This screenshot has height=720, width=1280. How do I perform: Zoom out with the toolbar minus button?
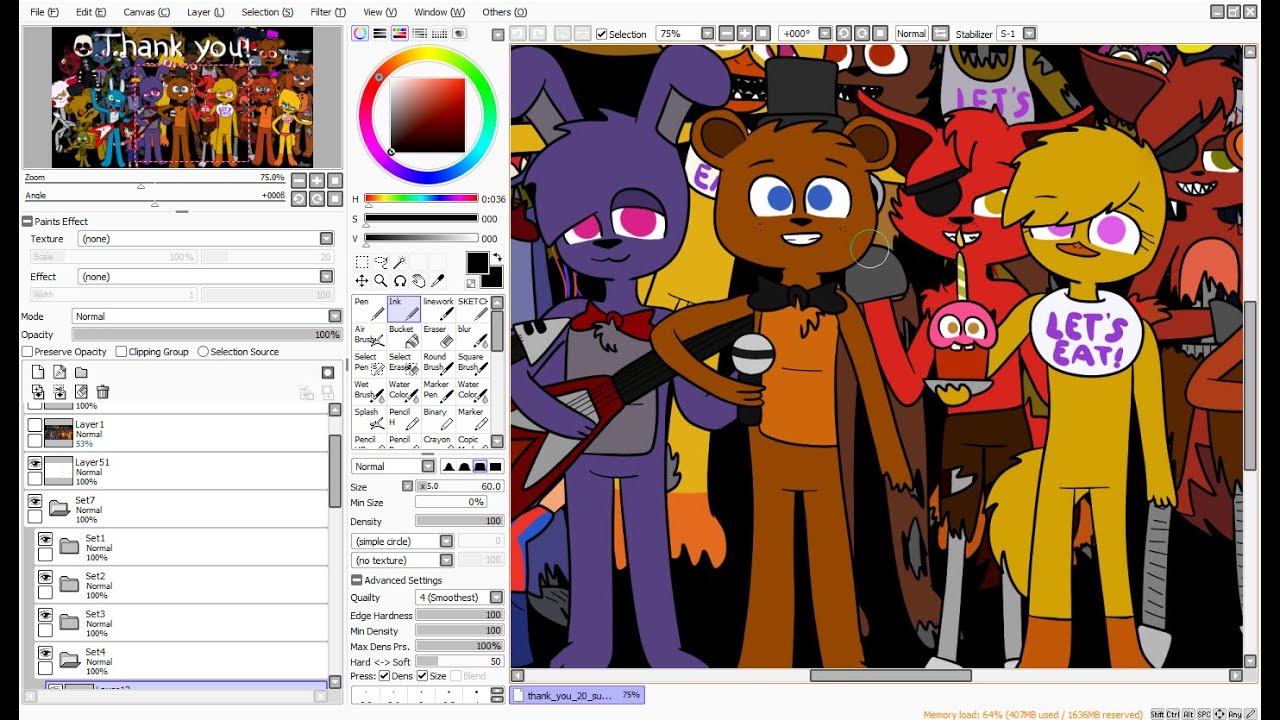coord(727,34)
